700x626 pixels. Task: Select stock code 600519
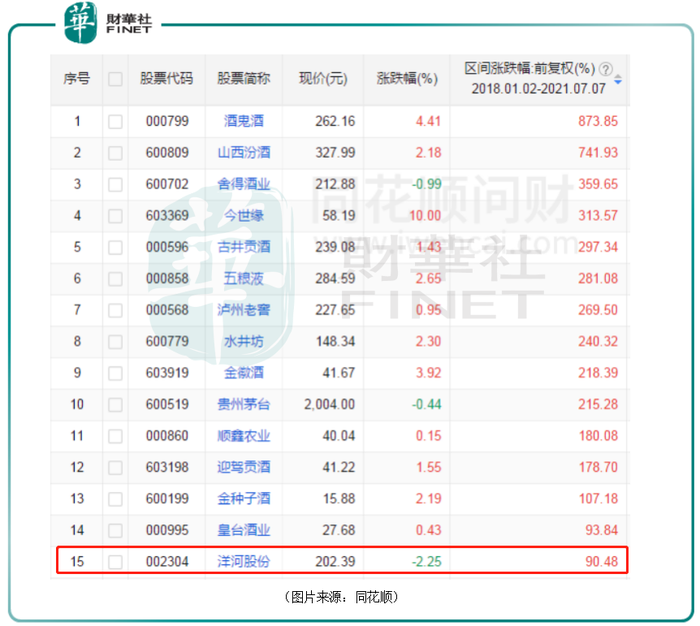(x=167, y=405)
